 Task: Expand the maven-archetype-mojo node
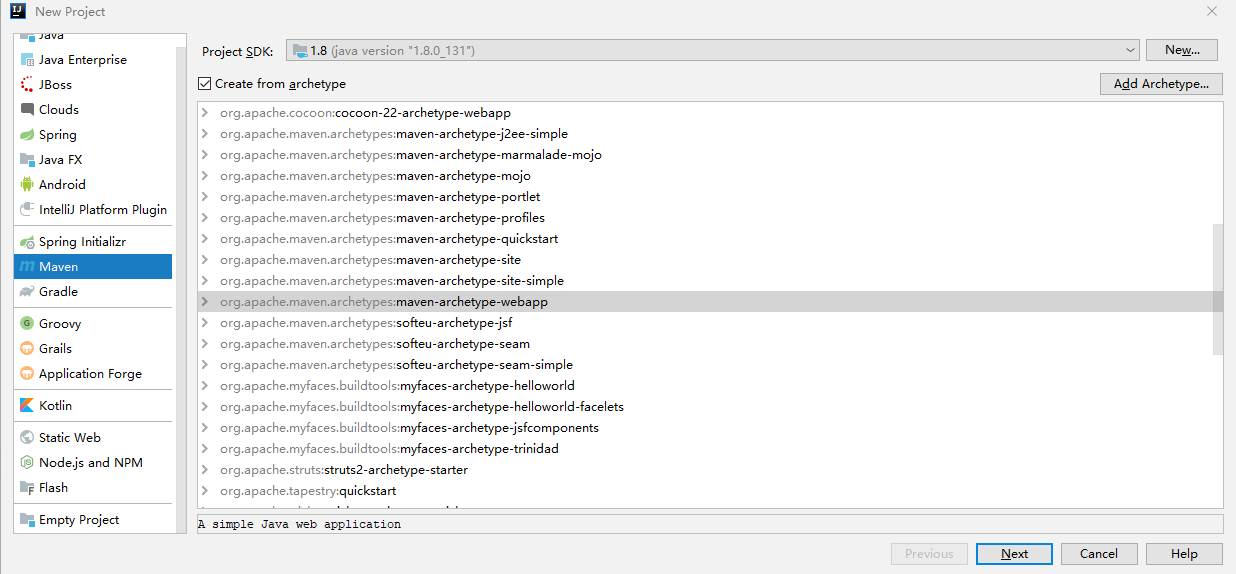click(x=205, y=176)
